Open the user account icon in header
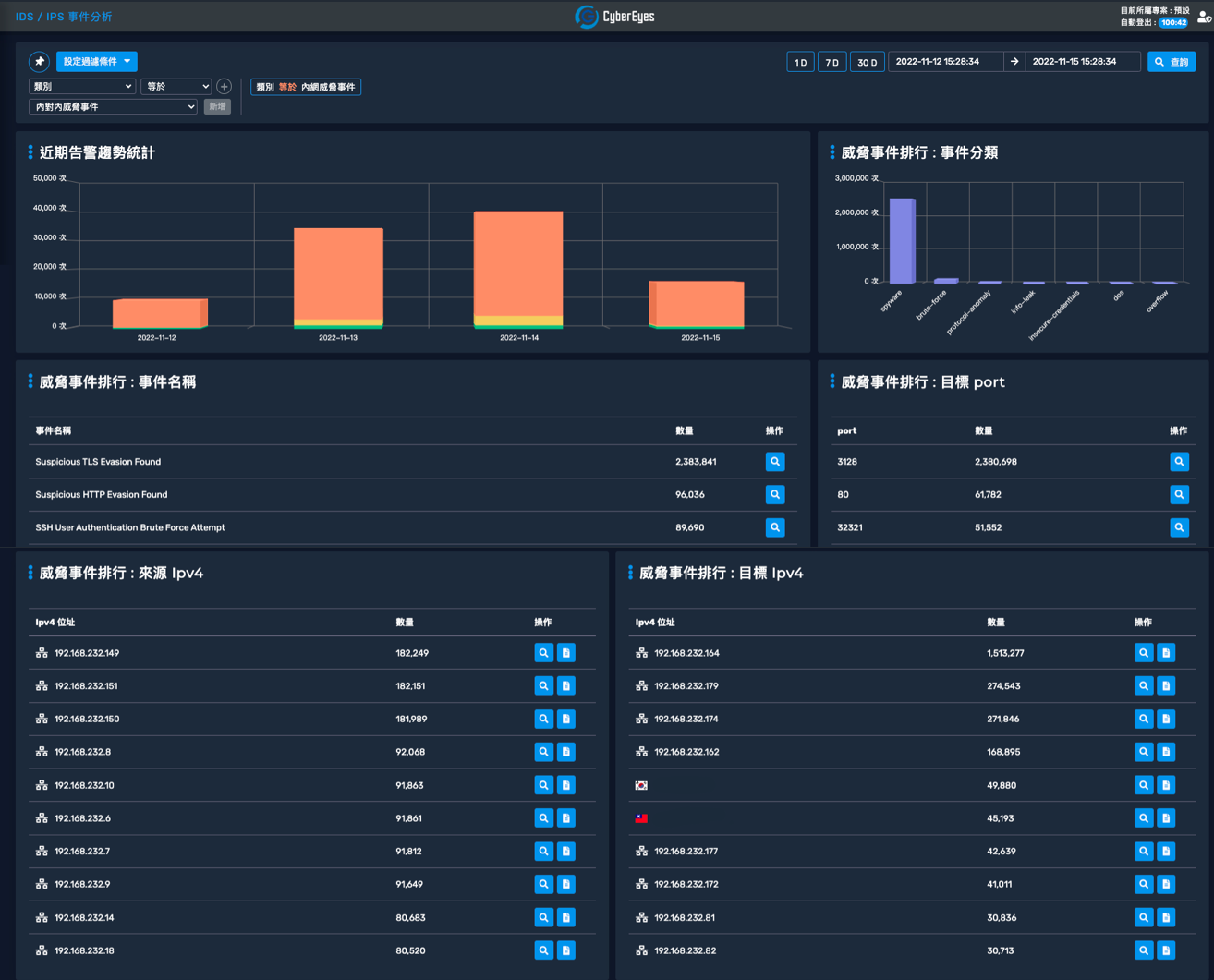Viewport: 1214px width, 980px height. point(1204,17)
